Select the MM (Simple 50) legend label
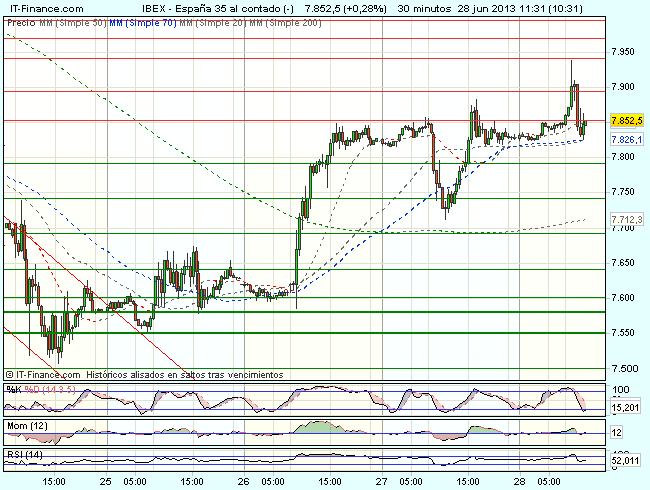Viewport: 650px width, 490px height. [x=73, y=23]
